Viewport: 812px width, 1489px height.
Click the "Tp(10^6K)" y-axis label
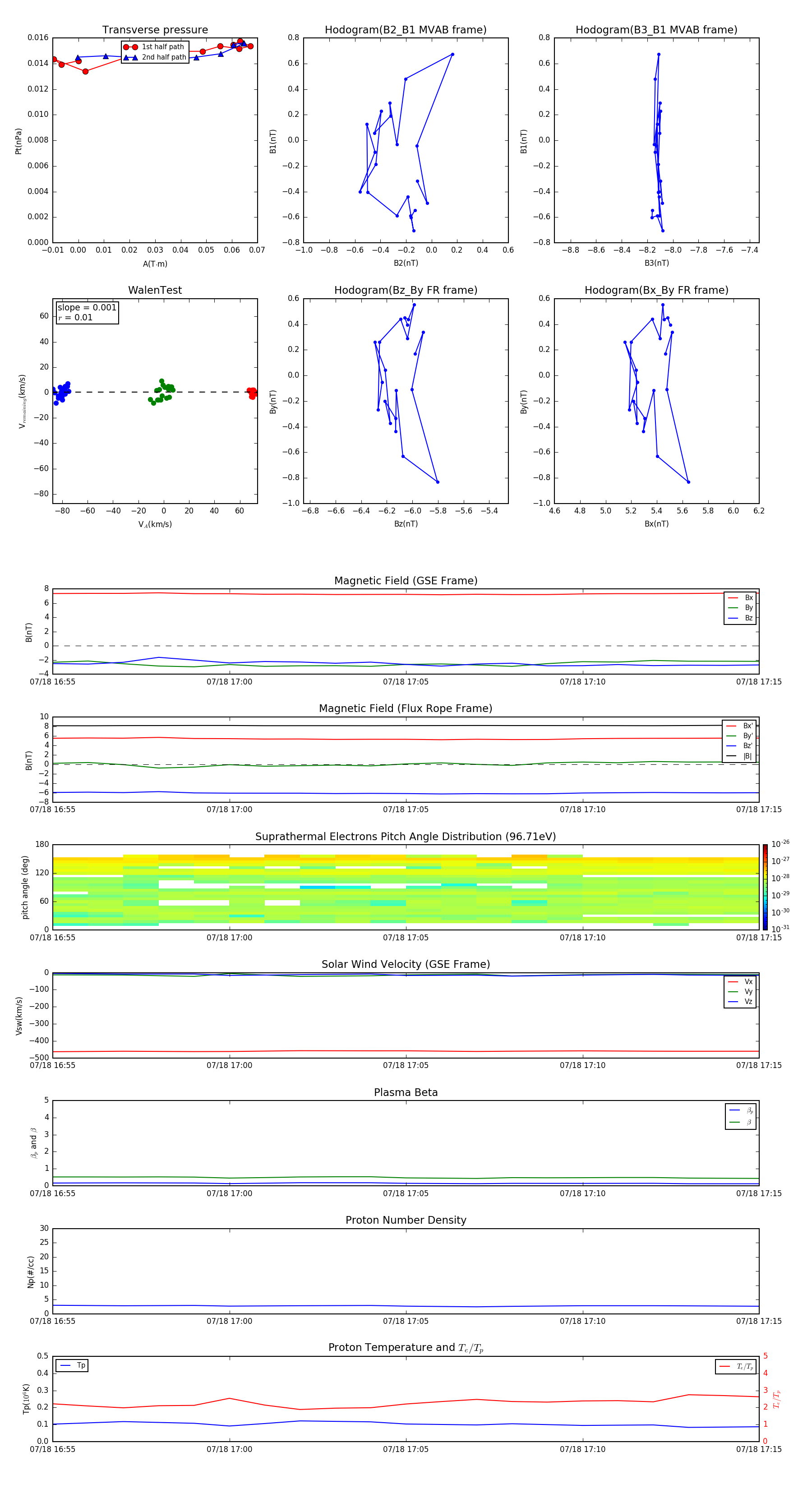(x=26, y=1399)
